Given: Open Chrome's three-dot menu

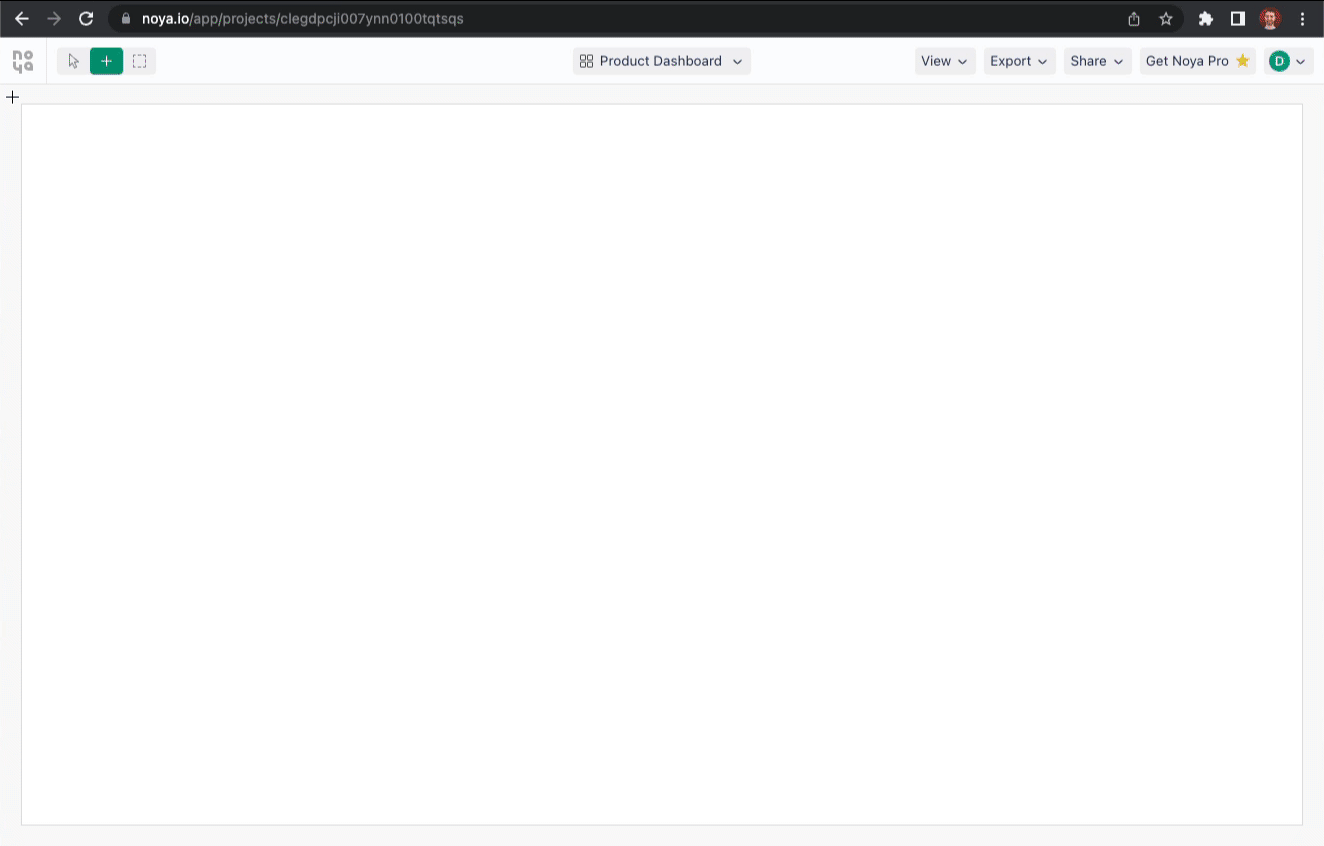Looking at the screenshot, I should [1302, 18].
